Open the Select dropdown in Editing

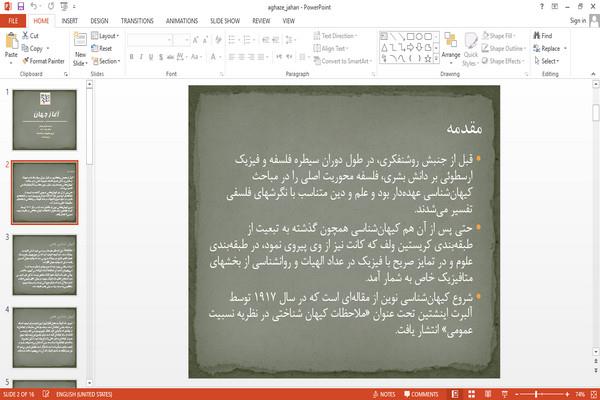pos(546,61)
